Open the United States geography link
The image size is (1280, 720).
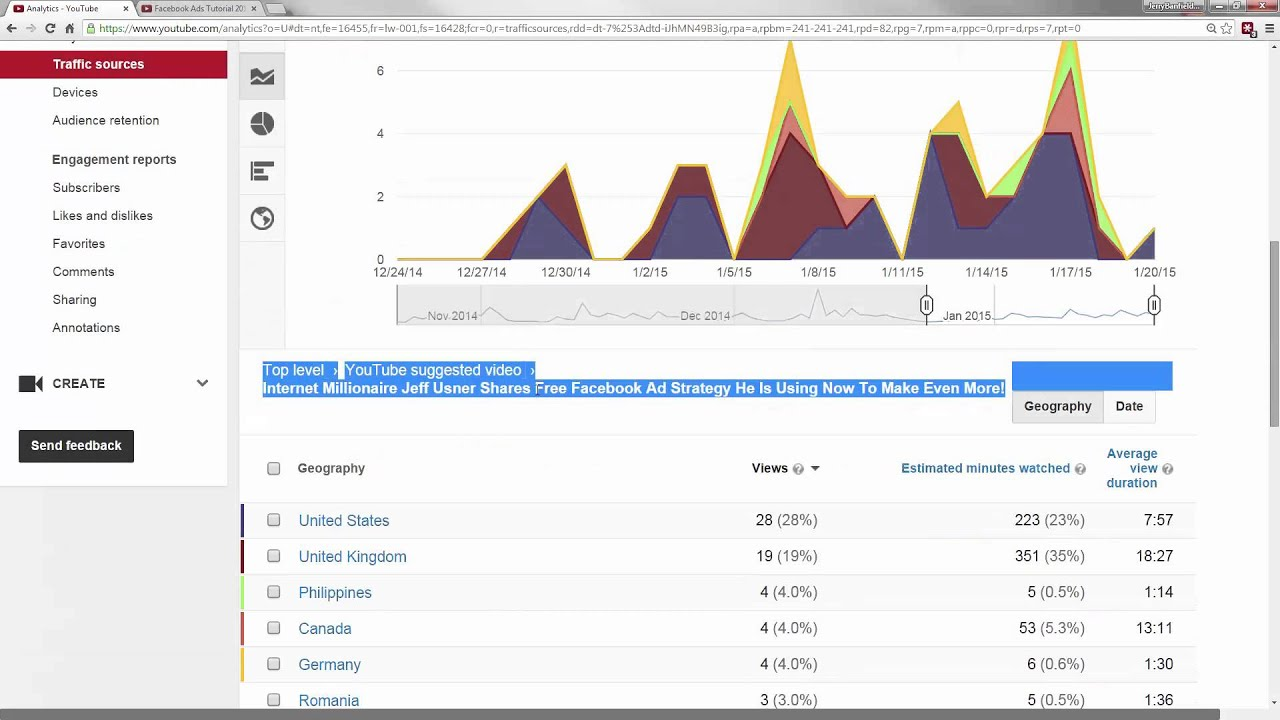tap(344, 521)
